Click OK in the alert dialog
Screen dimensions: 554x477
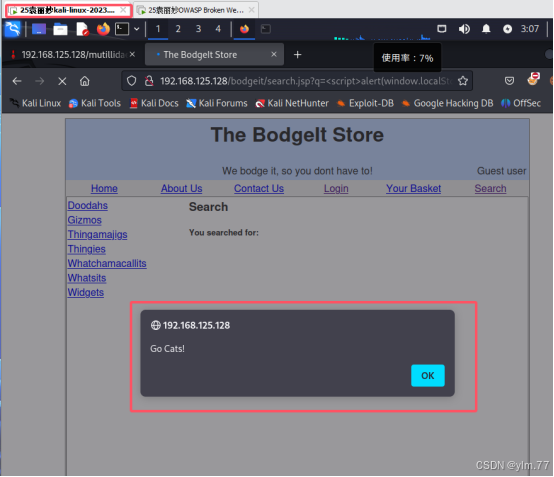tap(428, 376)
